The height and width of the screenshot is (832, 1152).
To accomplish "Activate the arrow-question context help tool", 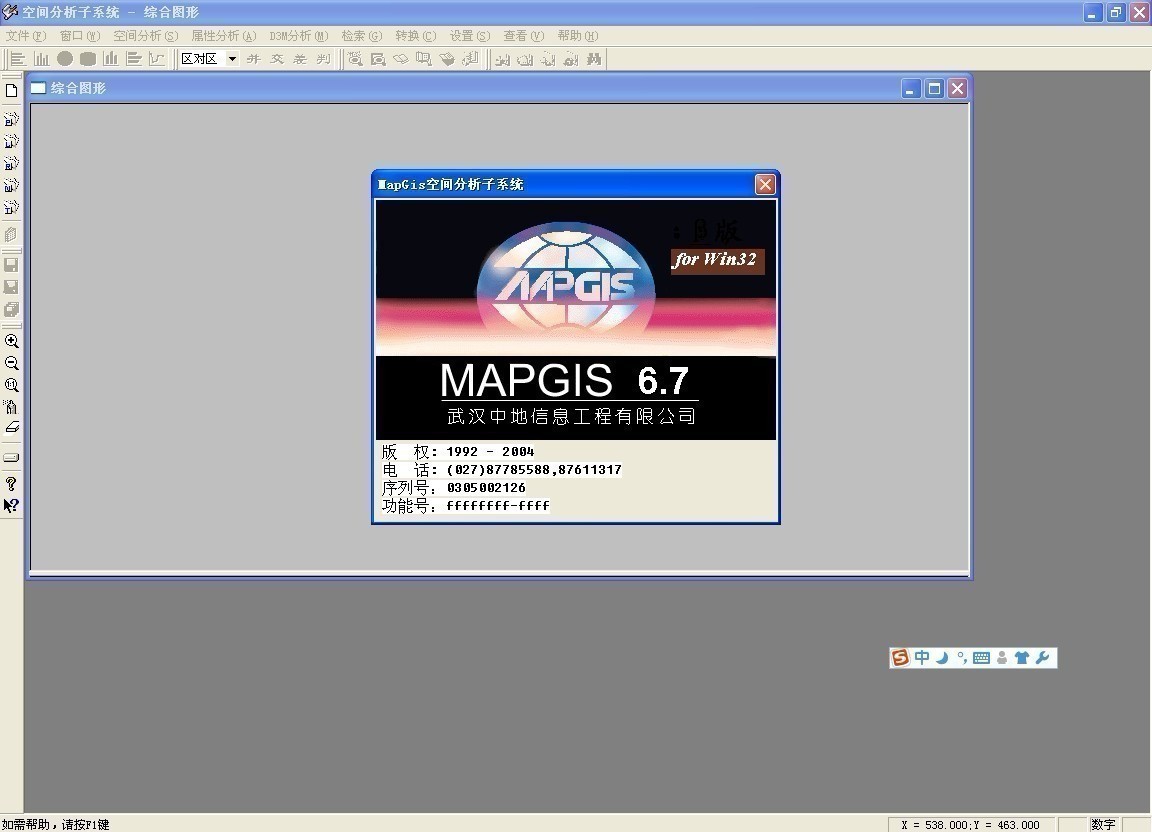I will click(11, 506).
